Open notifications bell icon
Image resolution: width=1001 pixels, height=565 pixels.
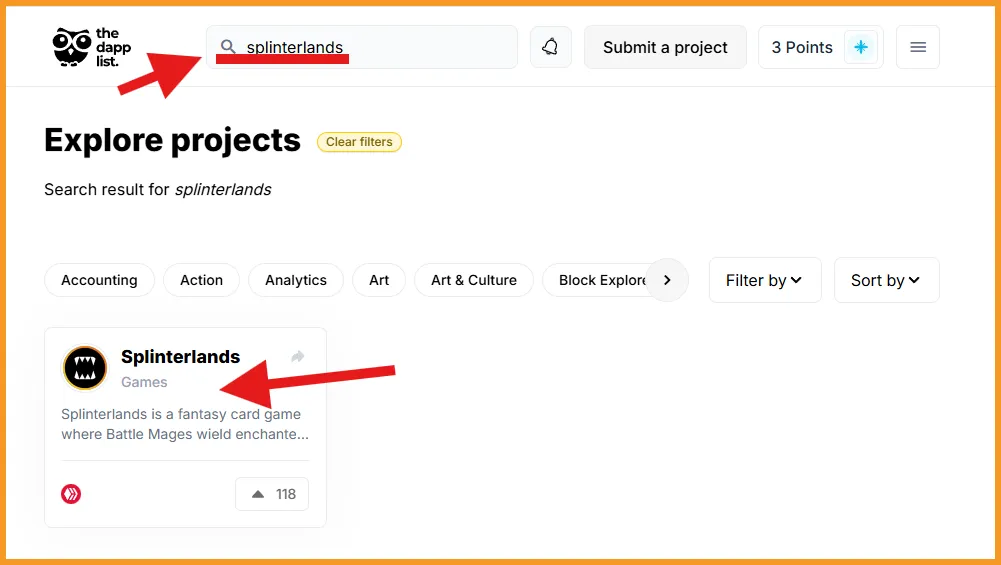click(550, 47)
